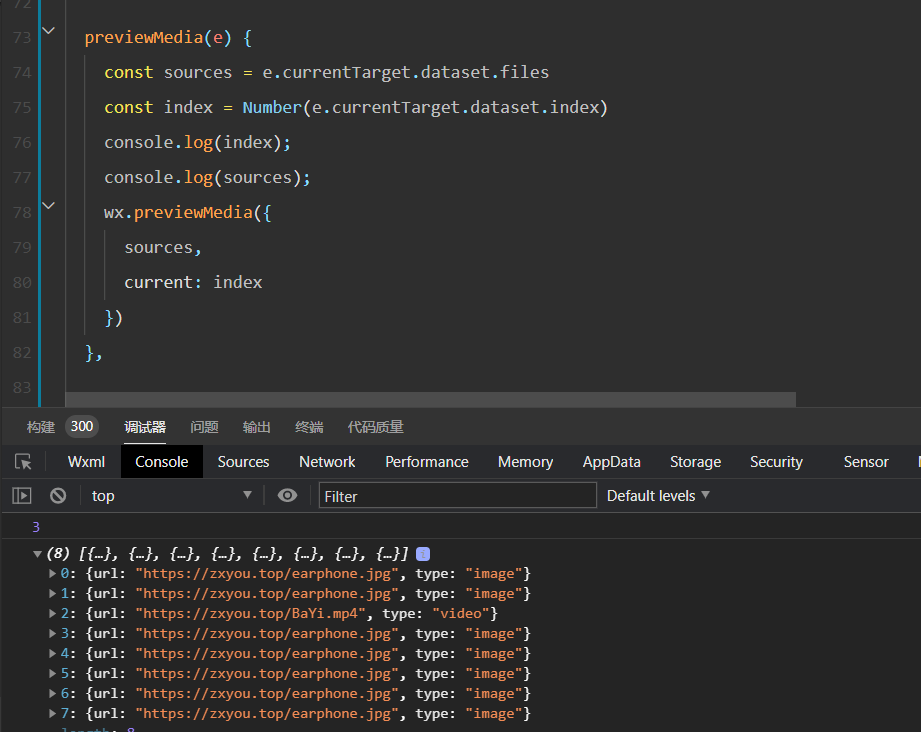Open the Sensor tab
Viewport: 921px width, 732px height.
[x=866, y=462]
